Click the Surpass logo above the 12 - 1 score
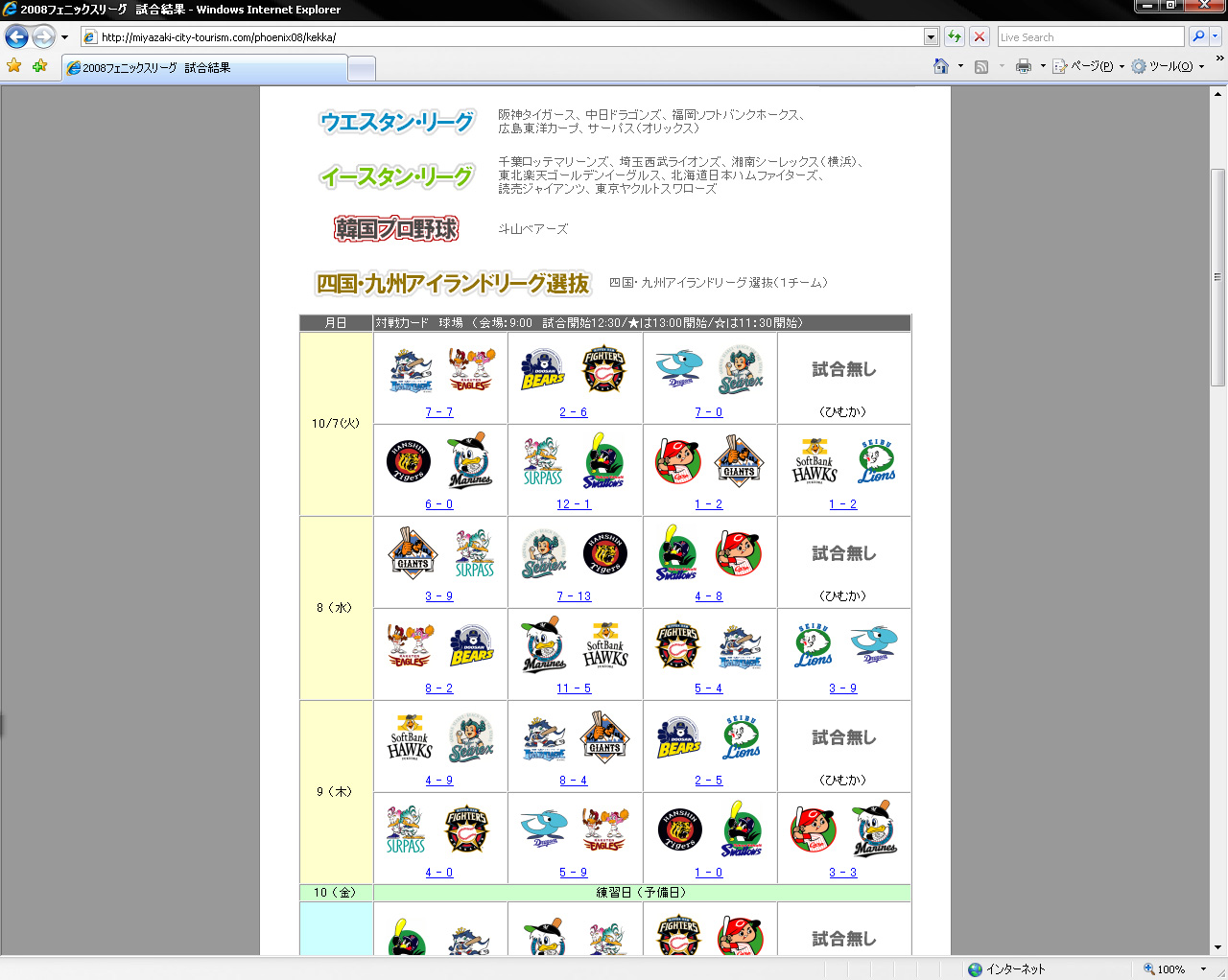Image resolution: width=1228 pixels, height=980 pixels. (x=543, y=462)
